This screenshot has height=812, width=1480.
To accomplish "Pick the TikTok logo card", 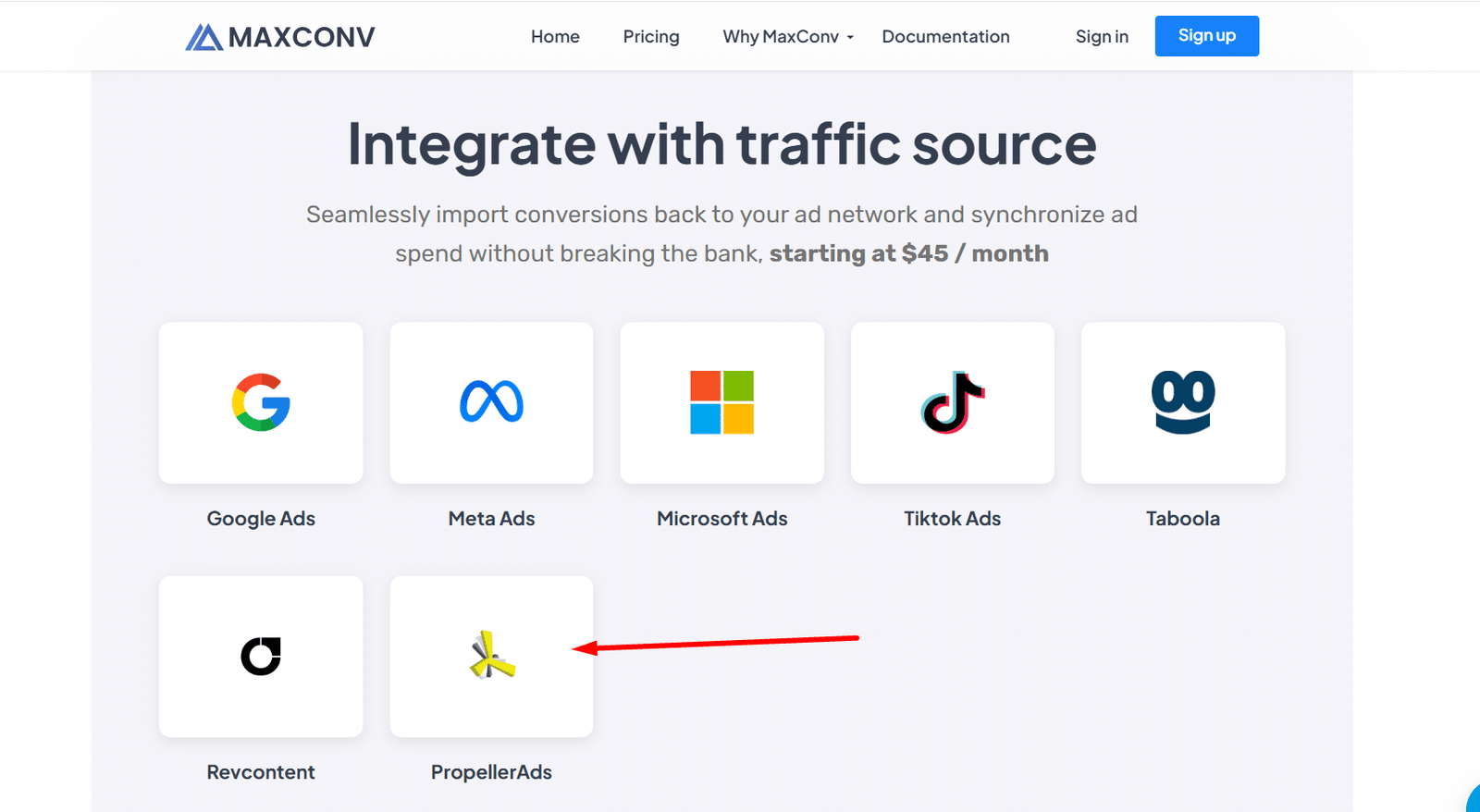I will click(952, 402).
